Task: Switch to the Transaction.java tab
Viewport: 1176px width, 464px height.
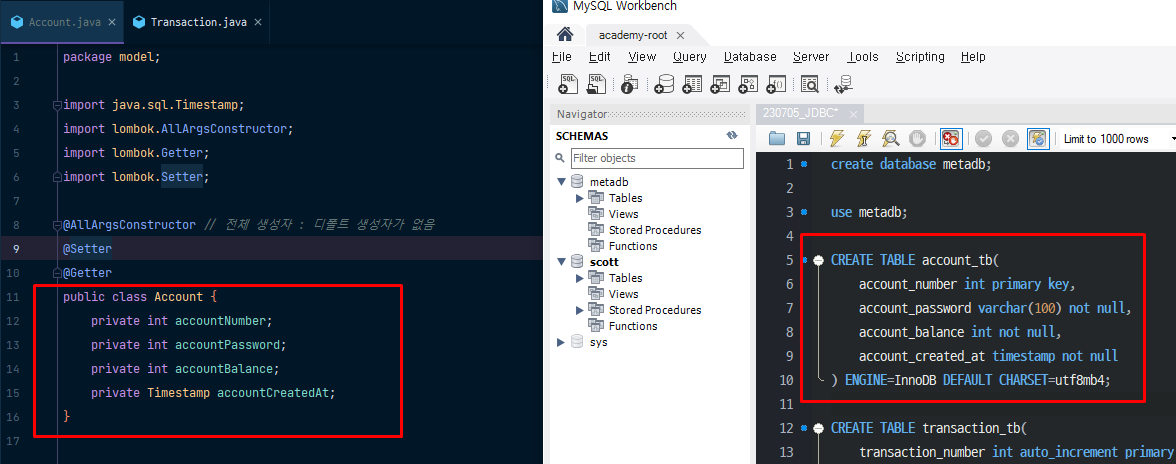Action: [198, 22]
